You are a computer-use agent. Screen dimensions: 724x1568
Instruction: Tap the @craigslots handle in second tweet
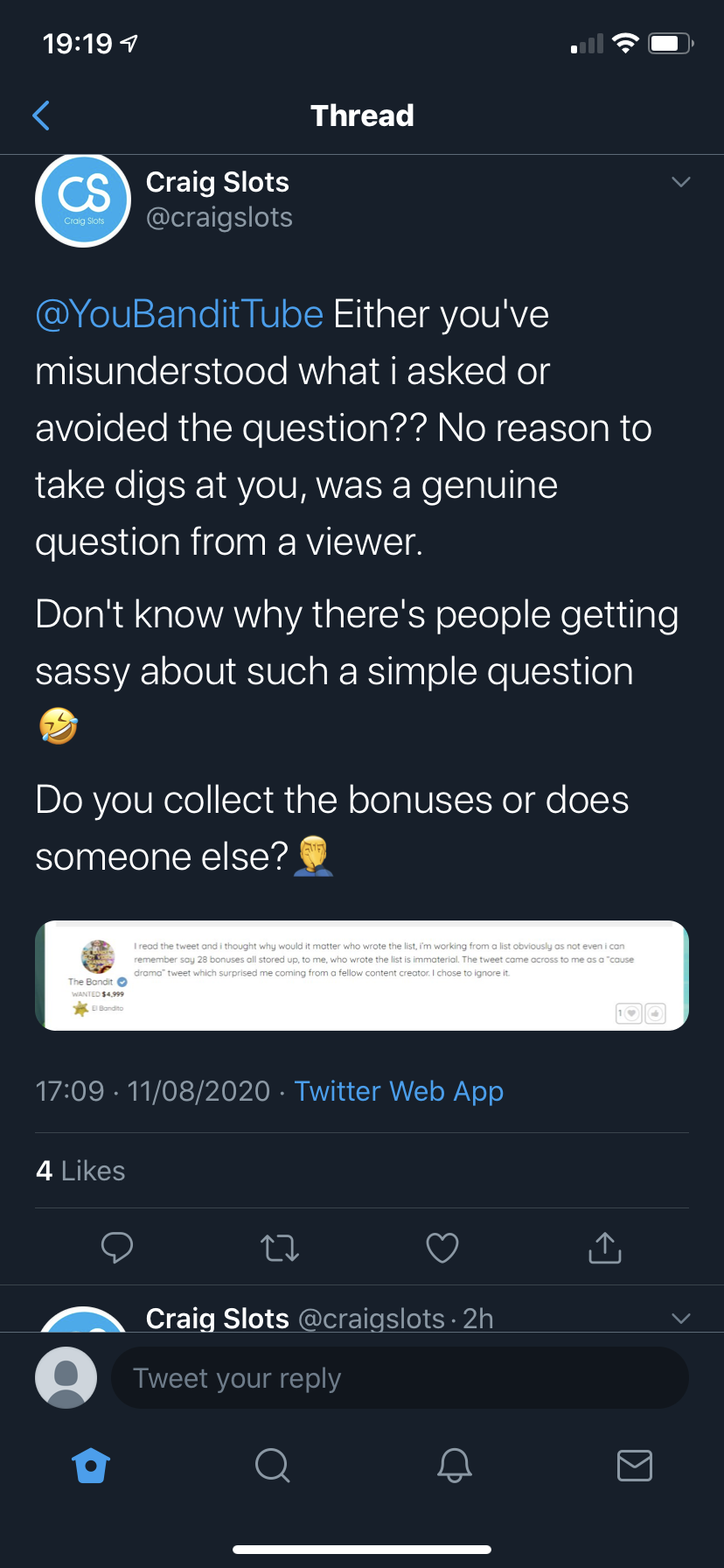tap(372, 1319)
